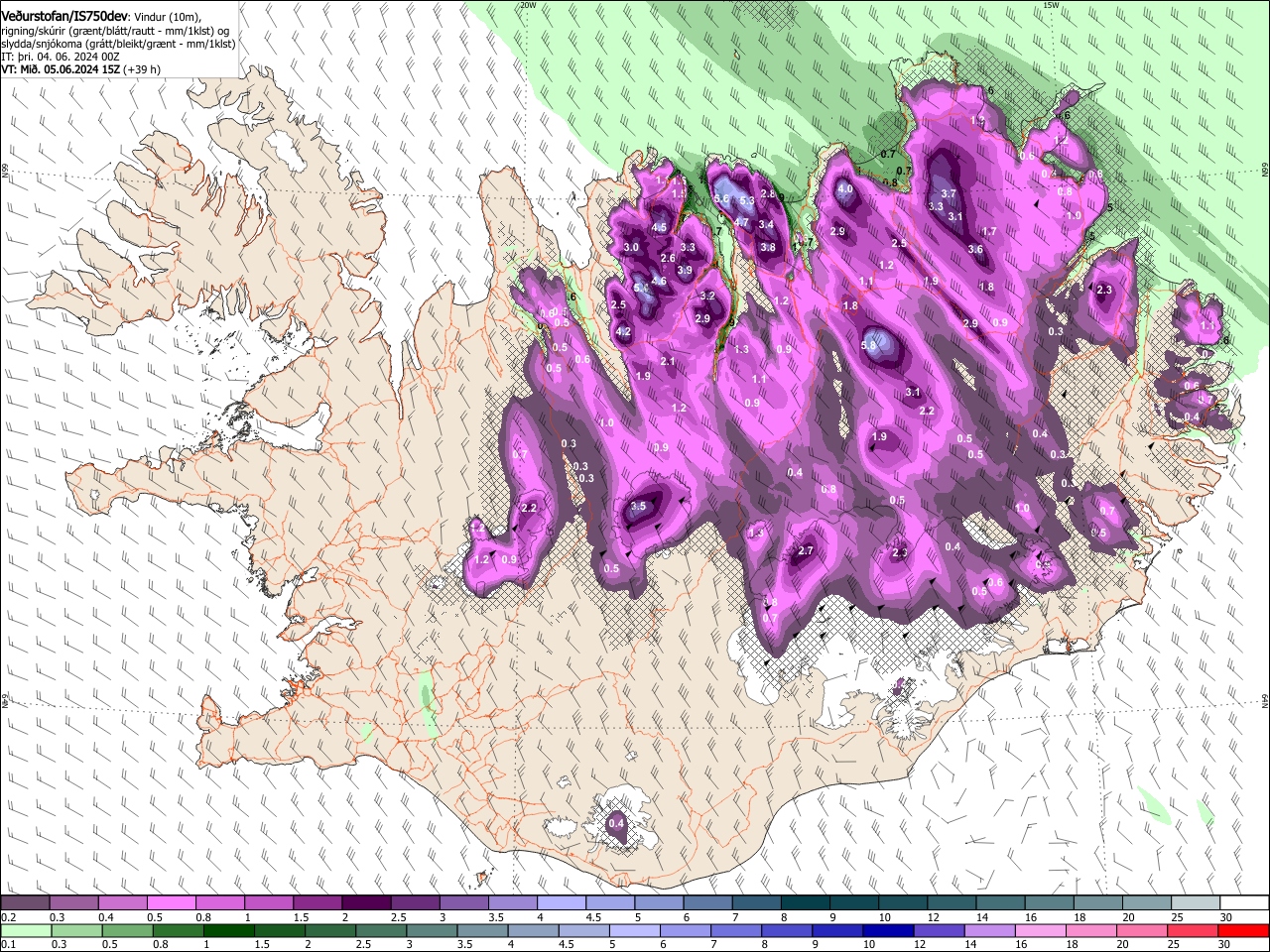Click the Veðurstofan/IS750dev title text

[x=64, y=16]
